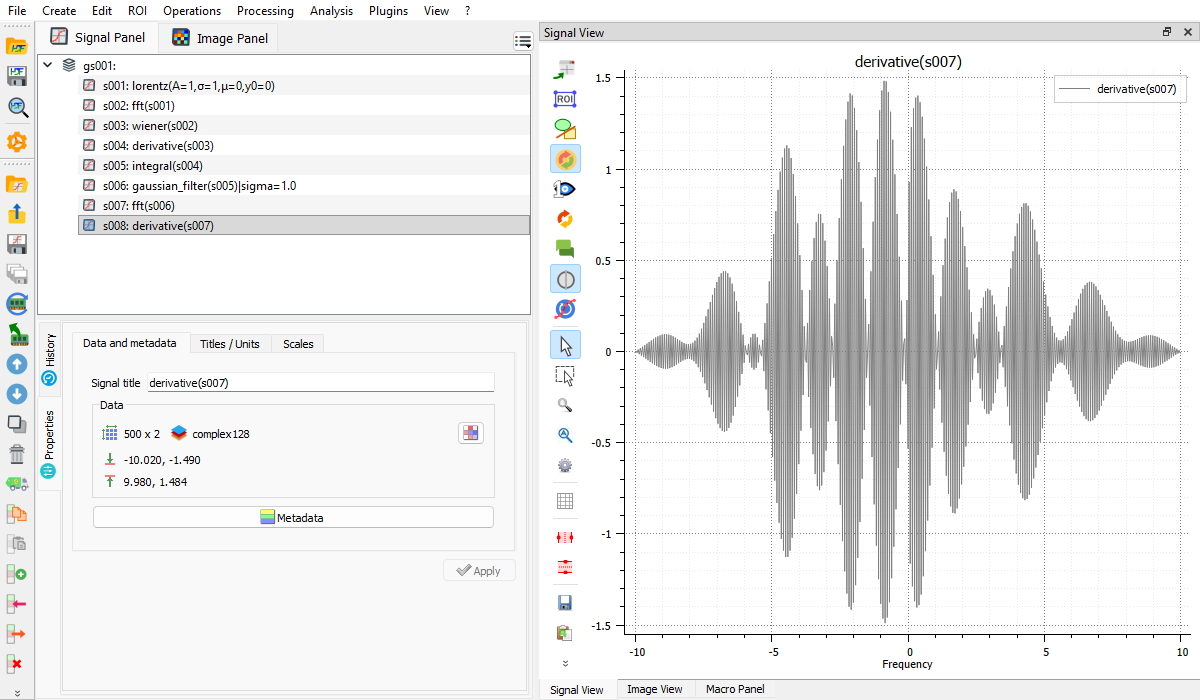Viewport: 1200px width, 700px height.
Task: Open the settings gear icon in left toolbar
Action: [x=17, y=142]
